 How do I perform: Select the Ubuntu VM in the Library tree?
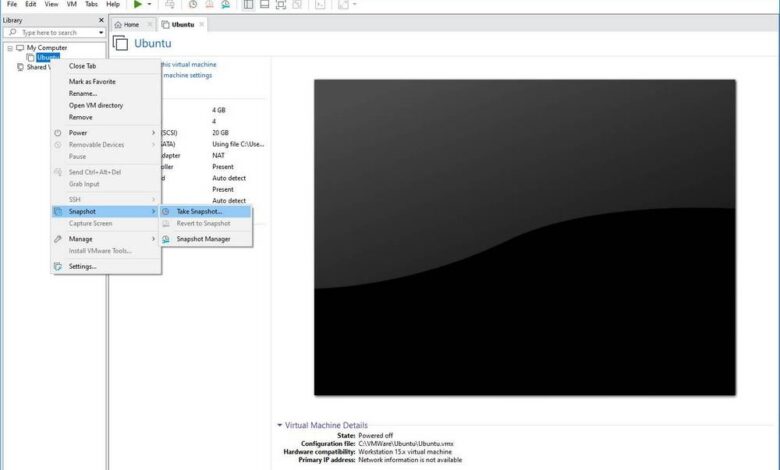(x=48, y=57)
